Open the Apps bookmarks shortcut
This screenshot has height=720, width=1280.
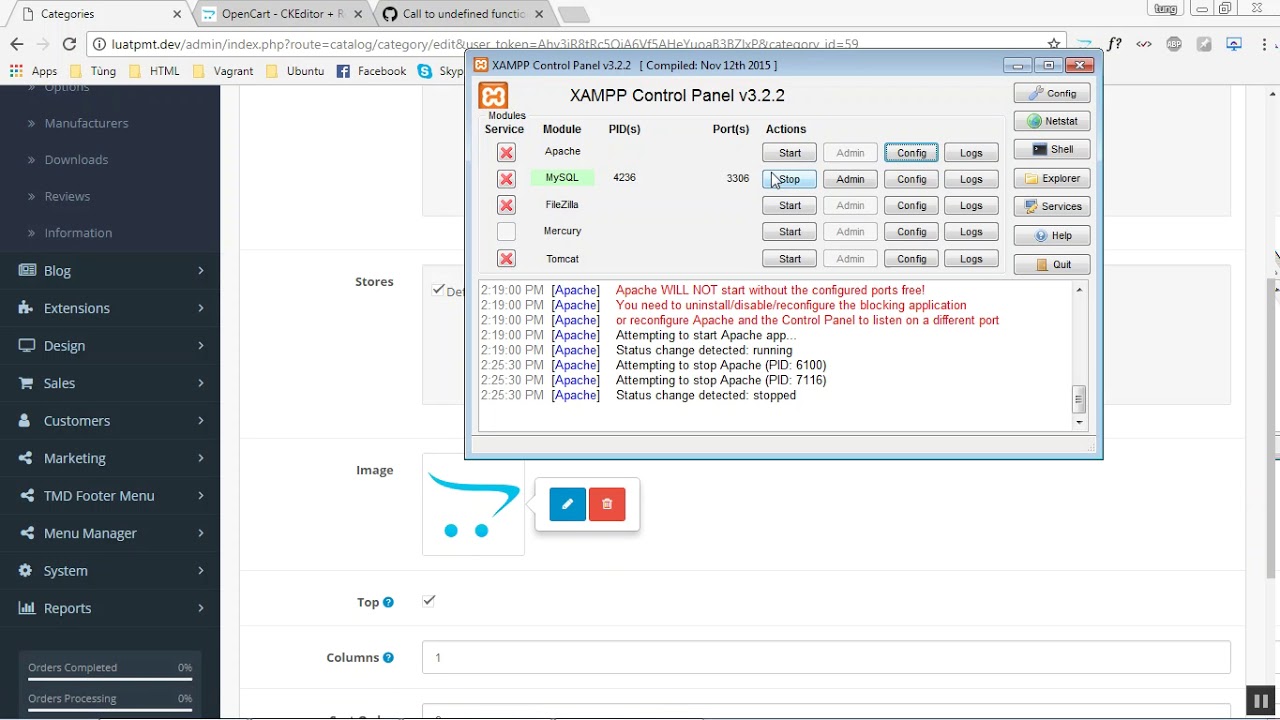pos(34,71)
